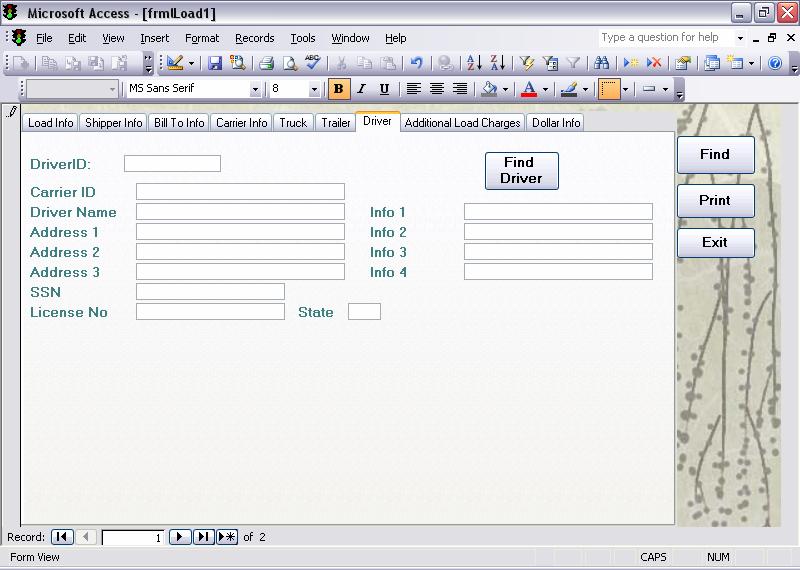Image resolution: width=800 pixels, height=570 pixels.
Task: Click the Save record toolbar icon
Action: coord(215,63)
